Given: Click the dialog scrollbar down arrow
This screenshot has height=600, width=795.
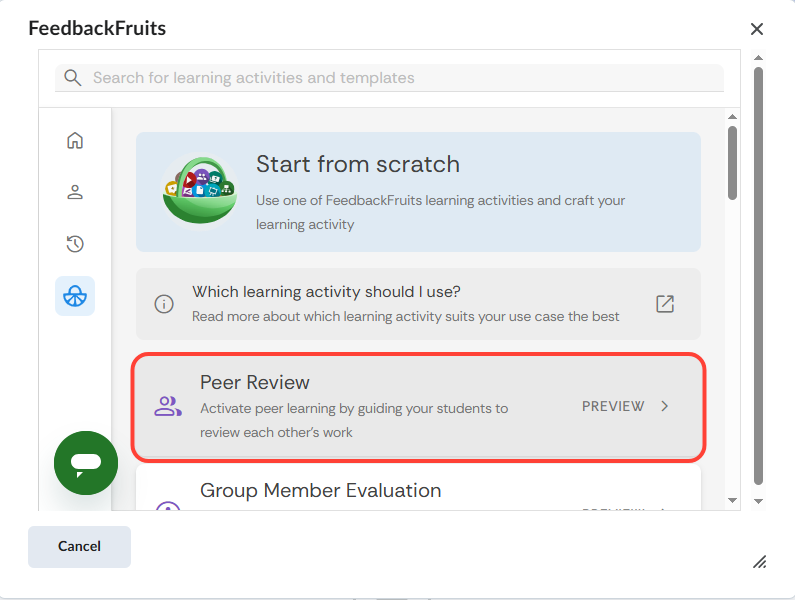Looking at the screenshot, I should 758,500.
